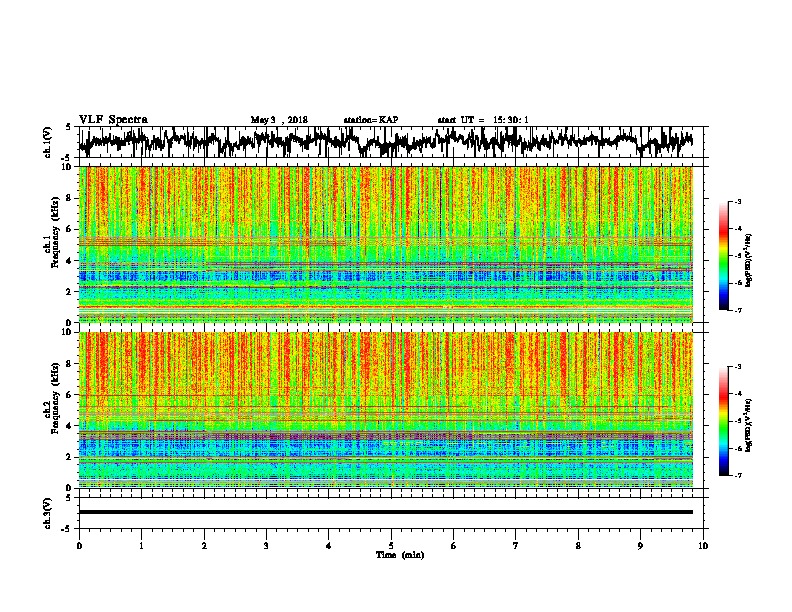792x612 pixels.
Task: Click the ch.1 voltage waveform trace panel
Action: [x=391, y=142]
